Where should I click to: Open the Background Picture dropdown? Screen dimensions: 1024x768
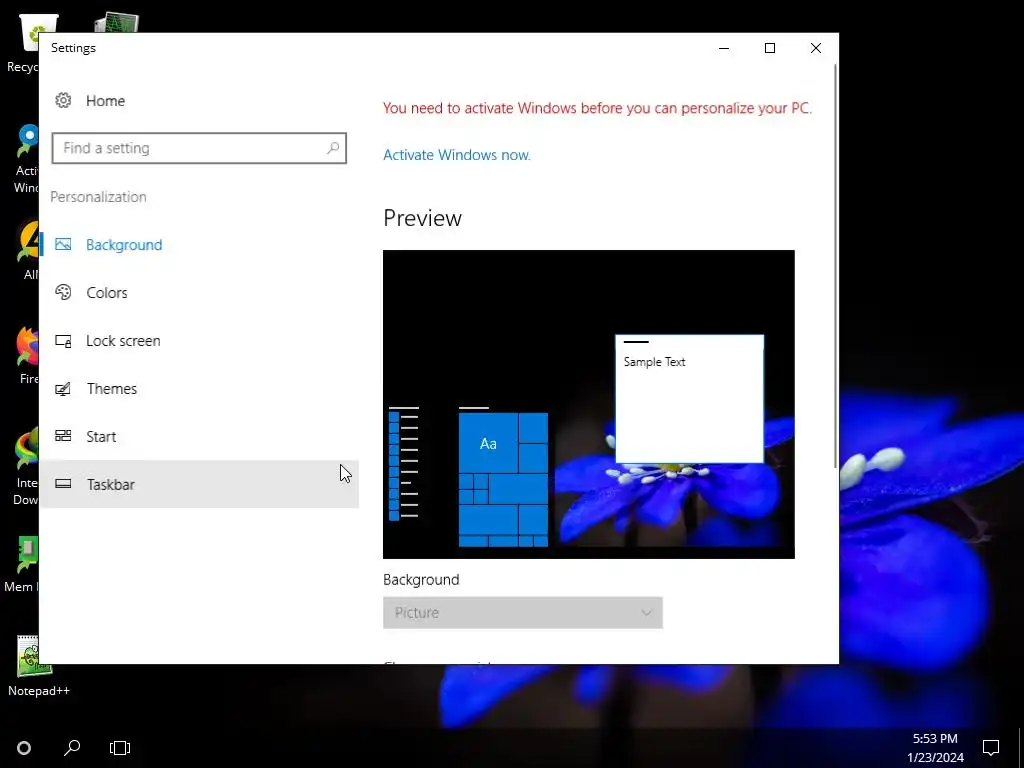522,613
